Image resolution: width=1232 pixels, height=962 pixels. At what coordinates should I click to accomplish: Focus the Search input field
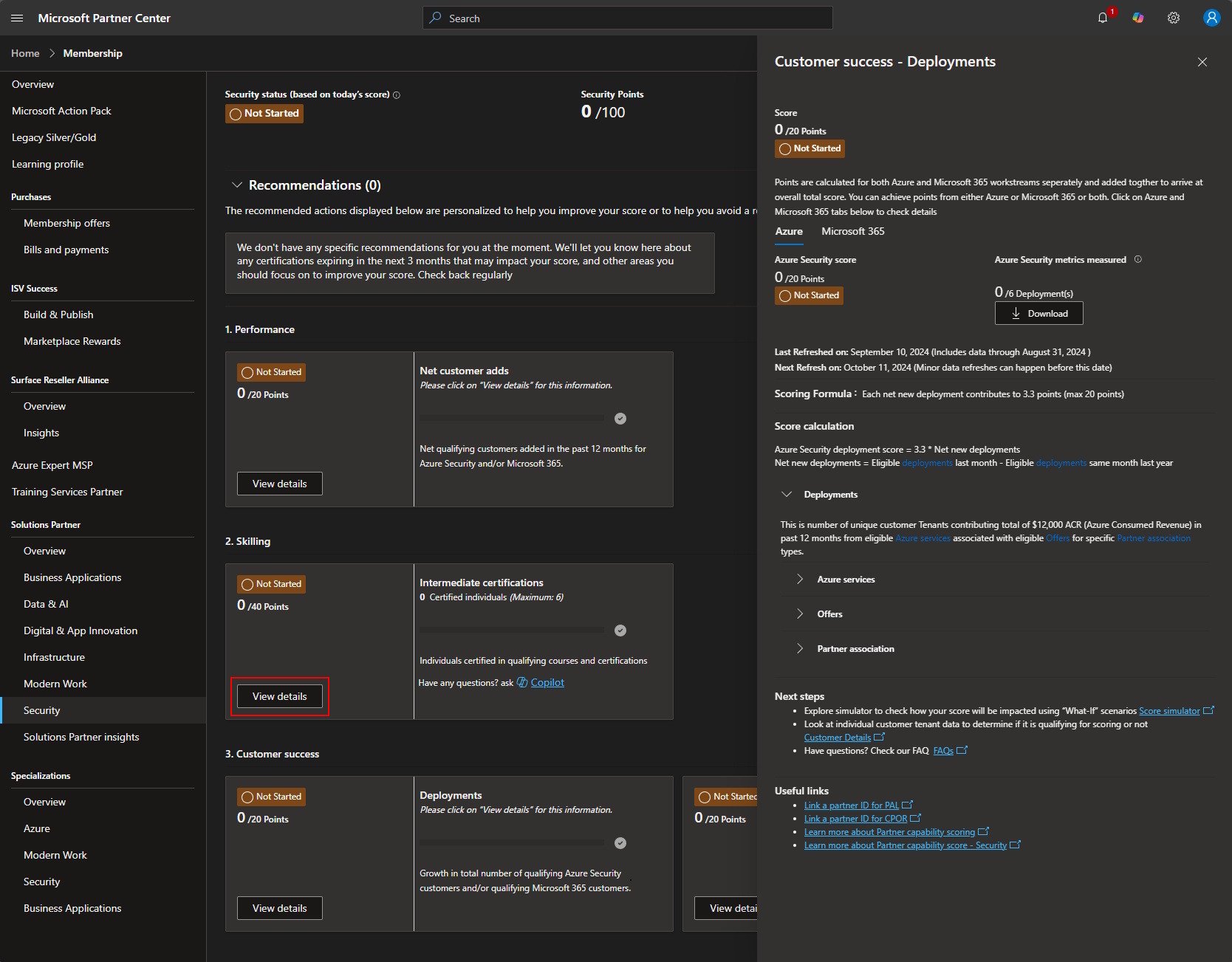(x=628, y=18)
